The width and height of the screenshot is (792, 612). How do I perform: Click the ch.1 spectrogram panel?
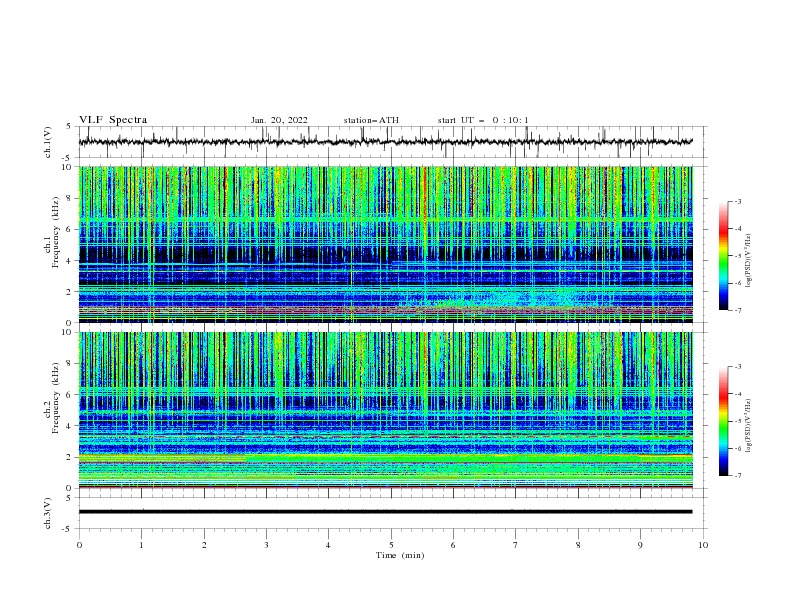385,244
